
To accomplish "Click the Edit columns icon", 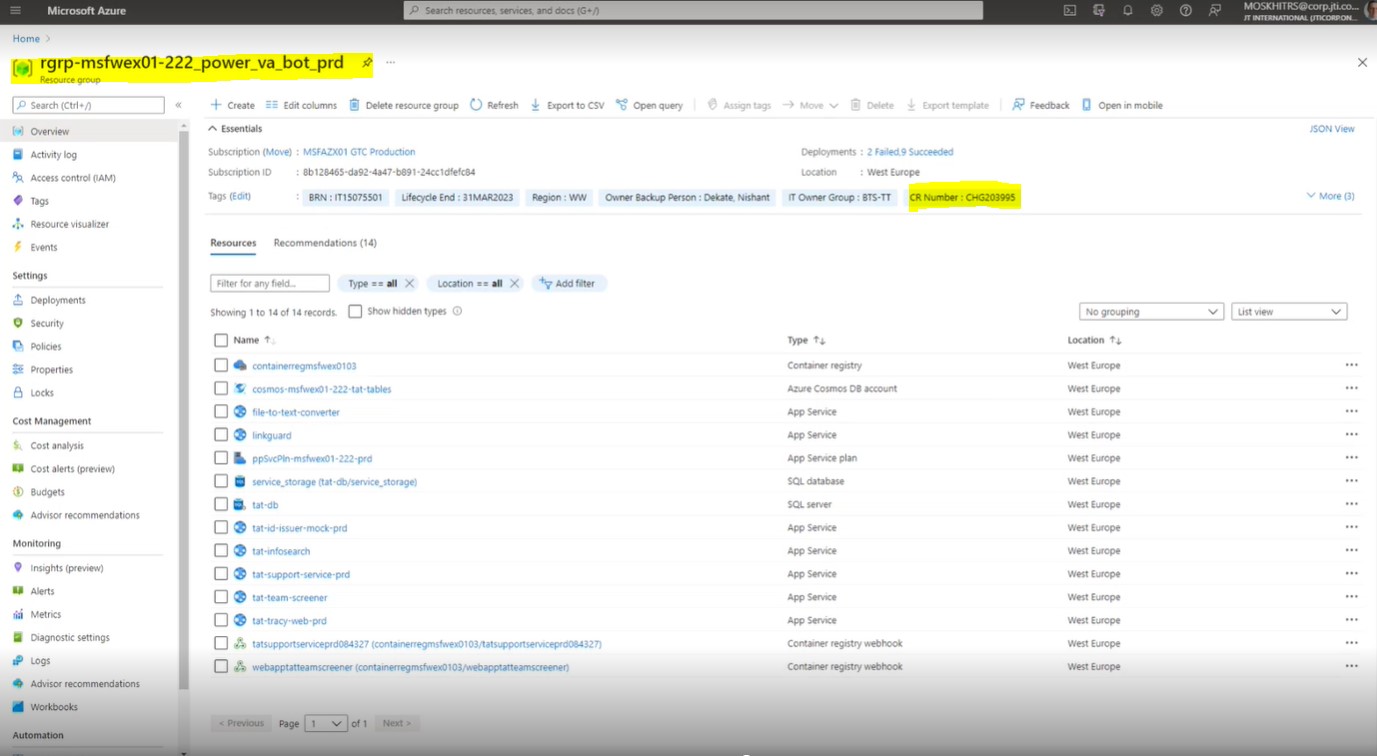I will (271, 105).
